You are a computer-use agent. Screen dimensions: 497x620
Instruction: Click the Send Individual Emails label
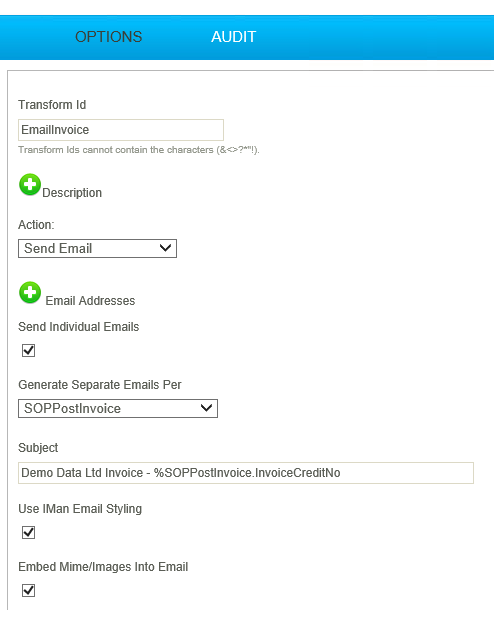click(79, 327)
